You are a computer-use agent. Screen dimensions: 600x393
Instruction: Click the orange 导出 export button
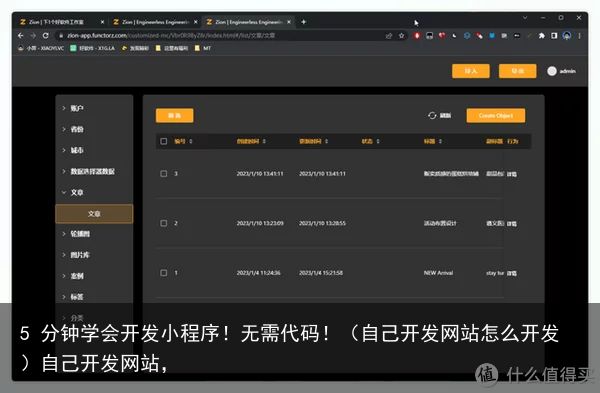(518, 71)
